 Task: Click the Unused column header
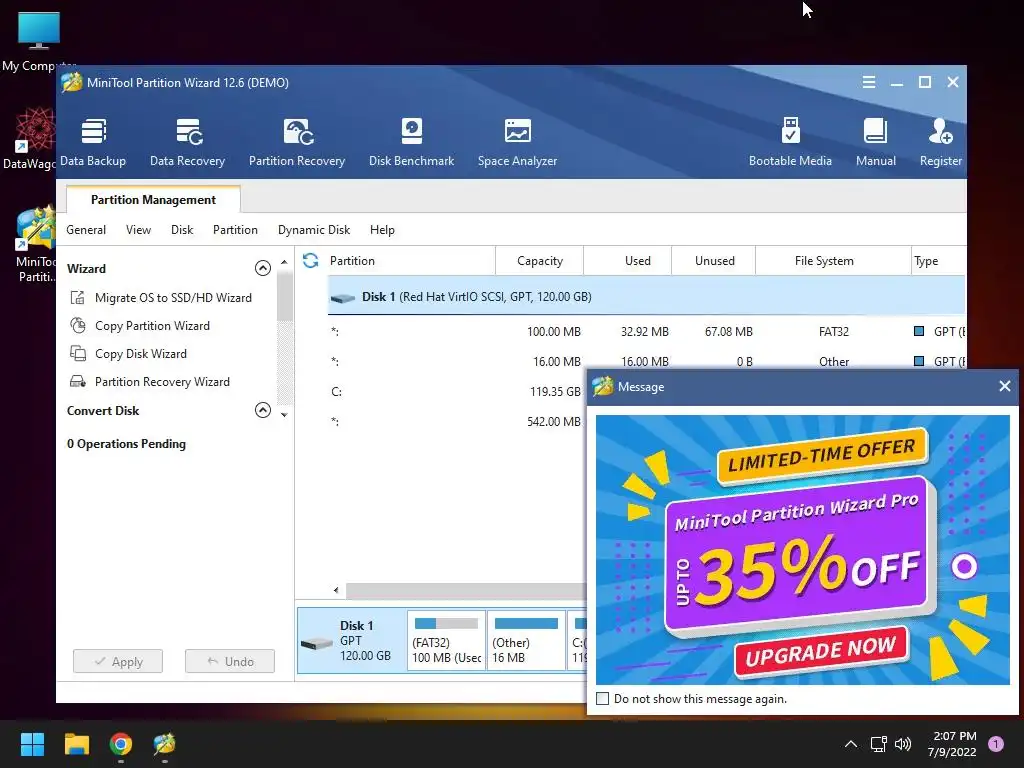[714, 261]
